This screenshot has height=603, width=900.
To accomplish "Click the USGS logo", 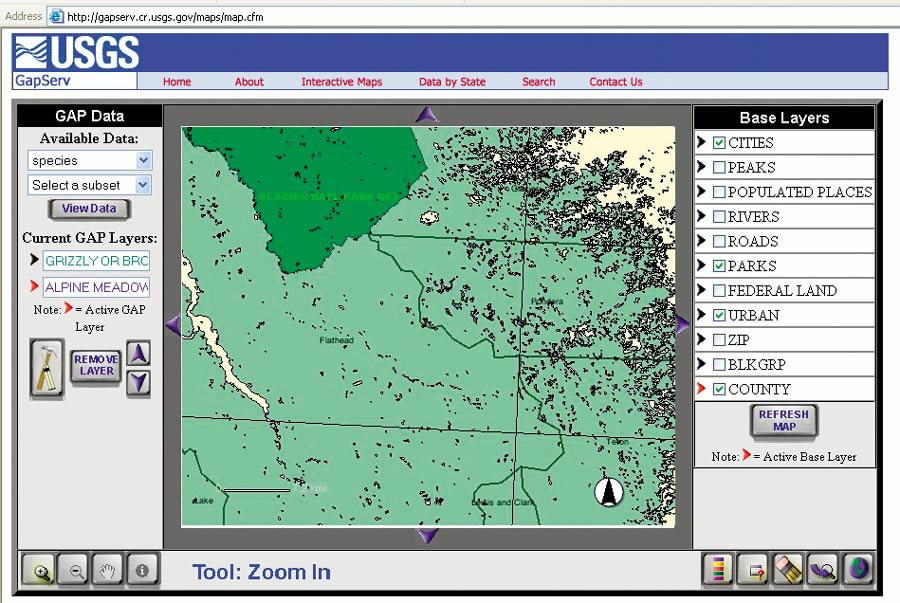I will coord(76,52).
